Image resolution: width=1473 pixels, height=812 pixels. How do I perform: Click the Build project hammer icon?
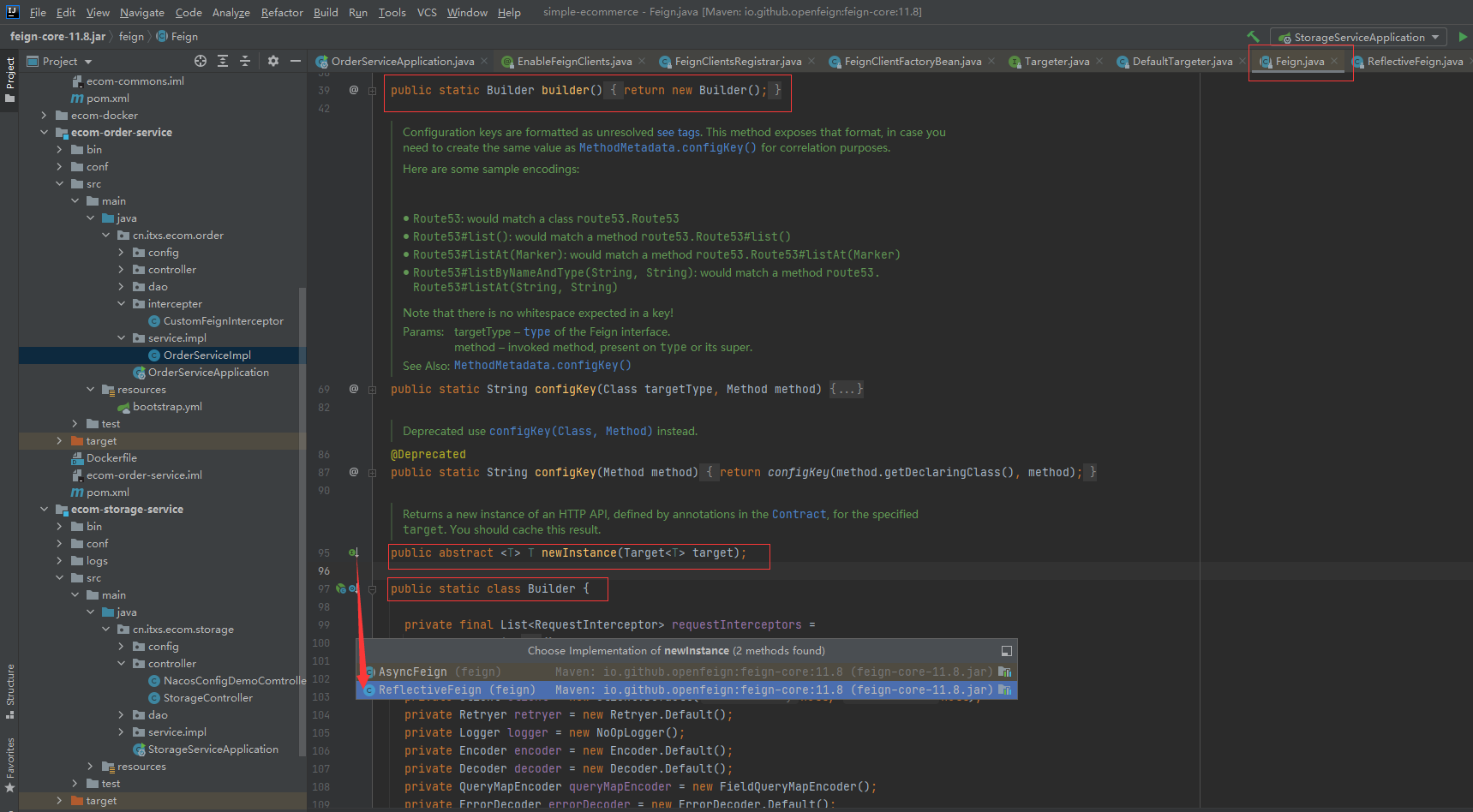(1253, 37)
